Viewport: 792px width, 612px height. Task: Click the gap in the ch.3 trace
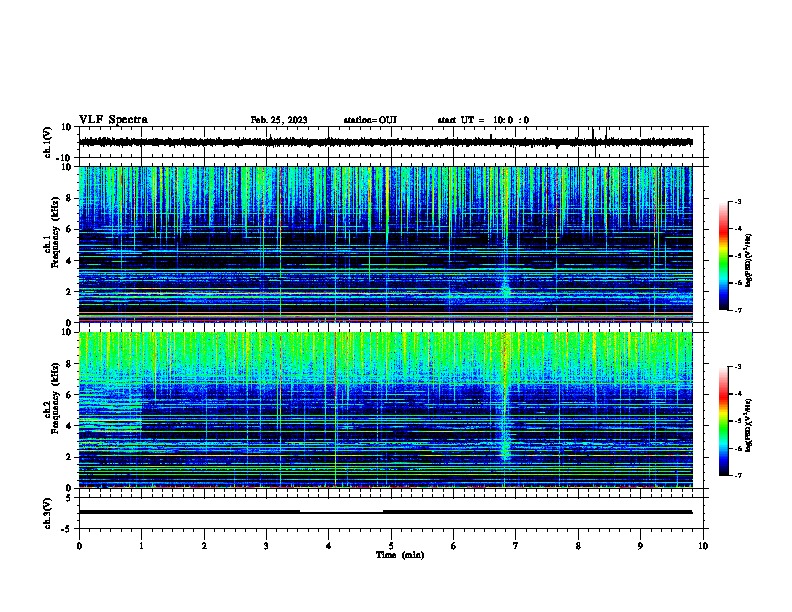pyautogui.click(x=341, y=512)
